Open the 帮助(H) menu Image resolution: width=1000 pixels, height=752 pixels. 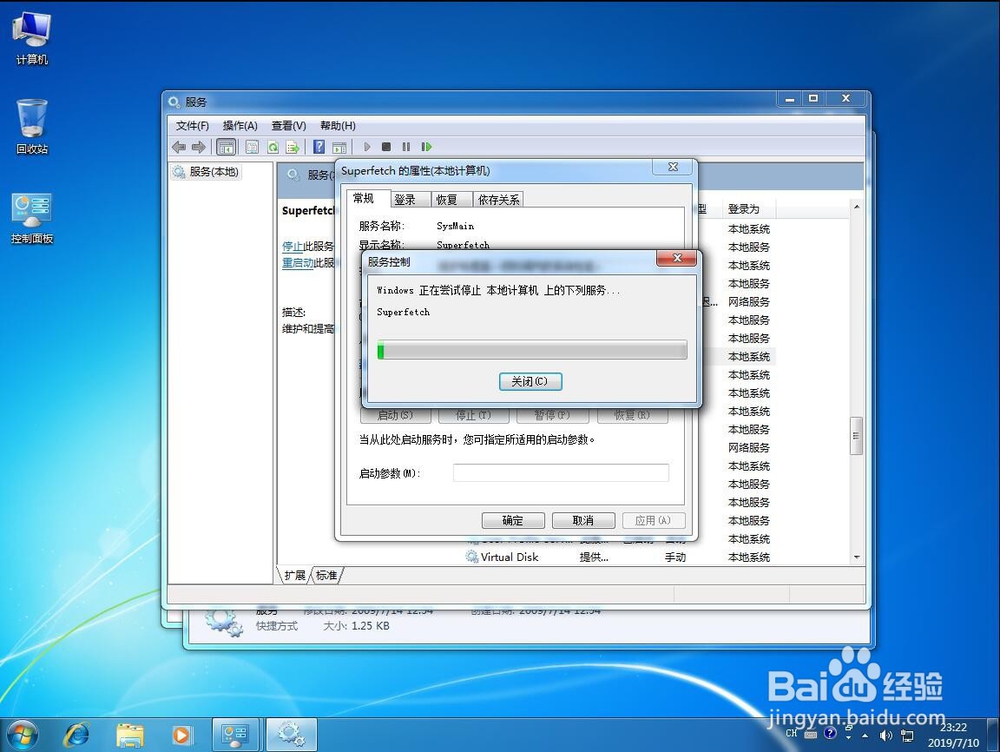tap(337, 126)
